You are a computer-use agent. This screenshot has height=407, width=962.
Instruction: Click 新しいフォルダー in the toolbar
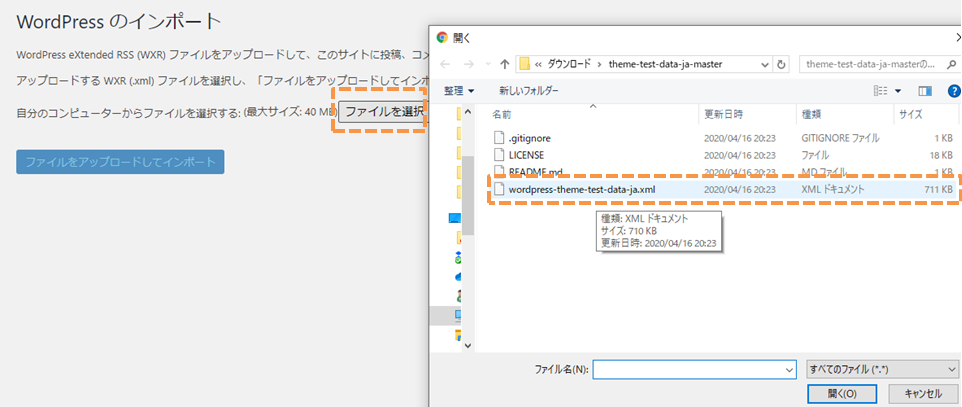coord(529,91)
